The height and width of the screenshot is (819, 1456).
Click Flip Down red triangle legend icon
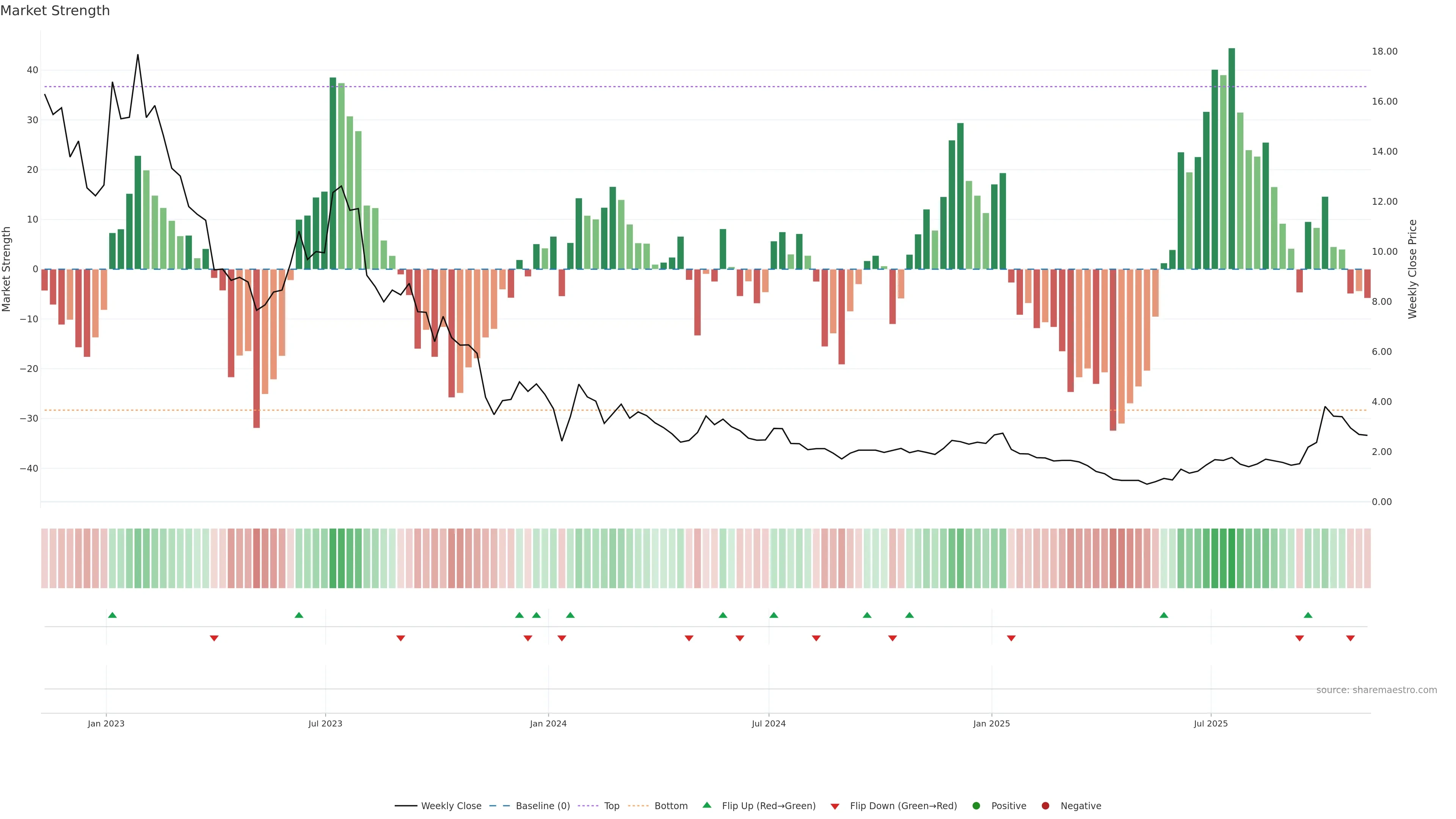pyautogui.click(x=835, y=806)
